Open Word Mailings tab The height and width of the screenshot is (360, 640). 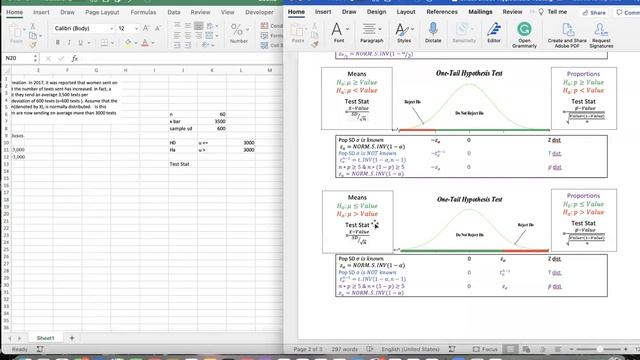click(x=480, y=12)
